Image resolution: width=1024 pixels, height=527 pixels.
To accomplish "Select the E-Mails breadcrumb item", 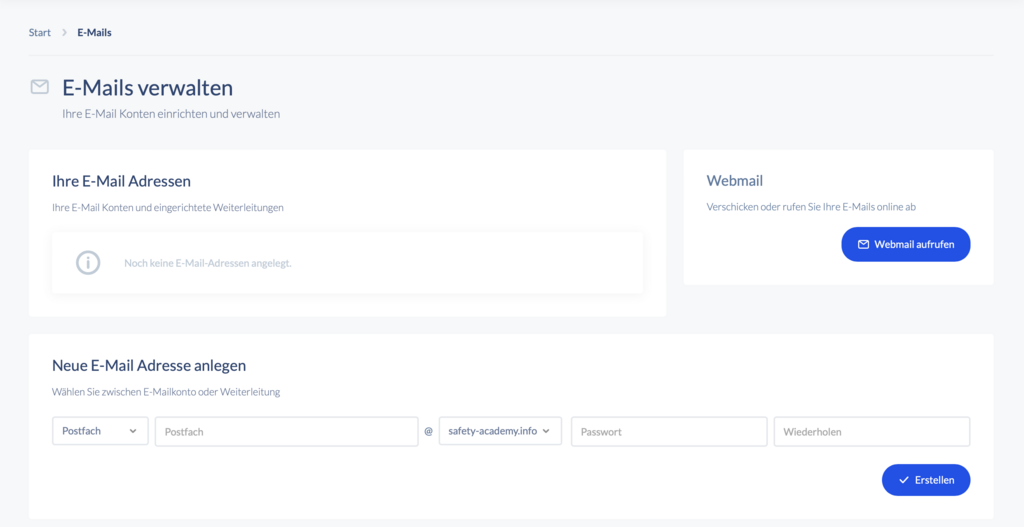I will point(94,33).
